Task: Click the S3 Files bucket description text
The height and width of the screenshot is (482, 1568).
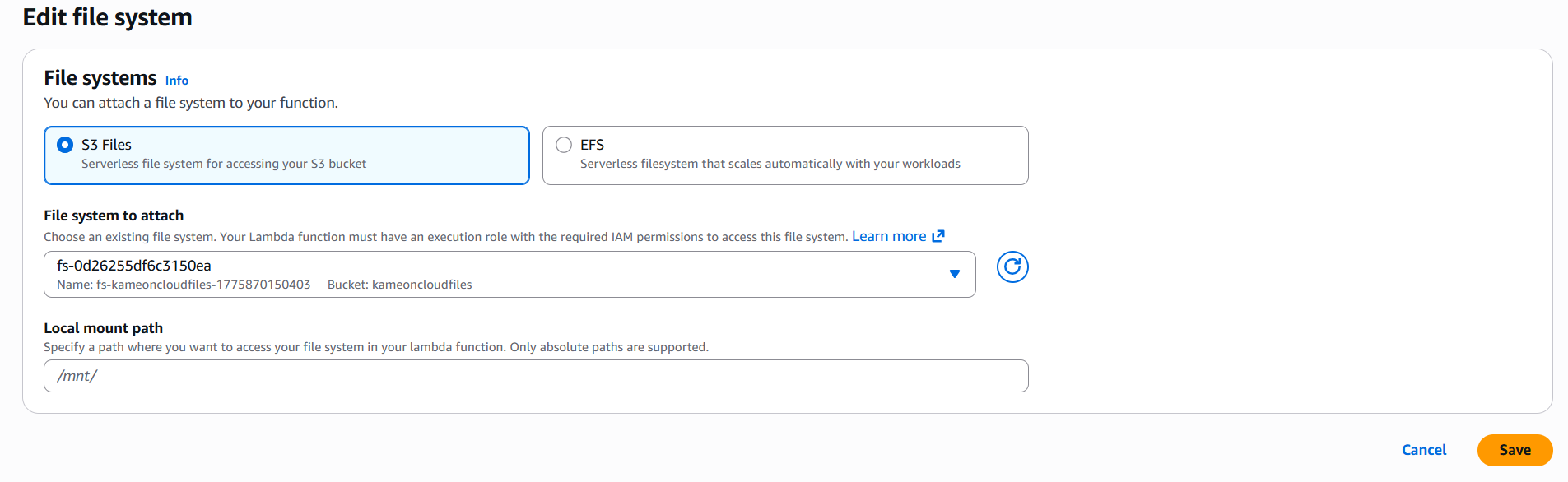Action: [x=224, y=164]
